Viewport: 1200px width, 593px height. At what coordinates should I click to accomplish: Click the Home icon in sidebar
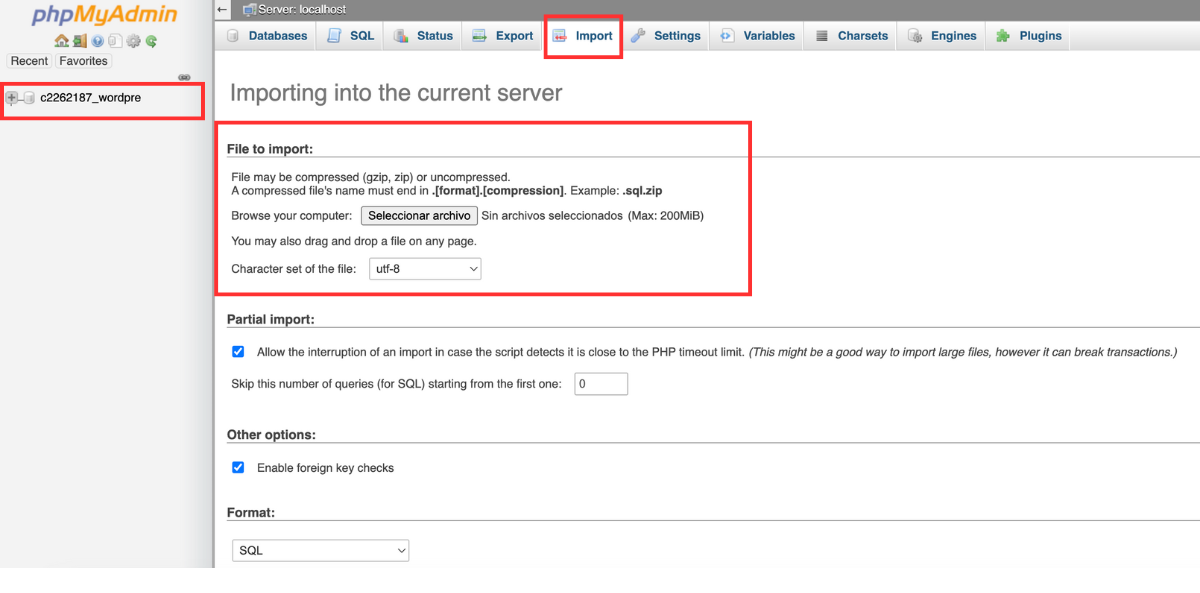pos(61,41)
